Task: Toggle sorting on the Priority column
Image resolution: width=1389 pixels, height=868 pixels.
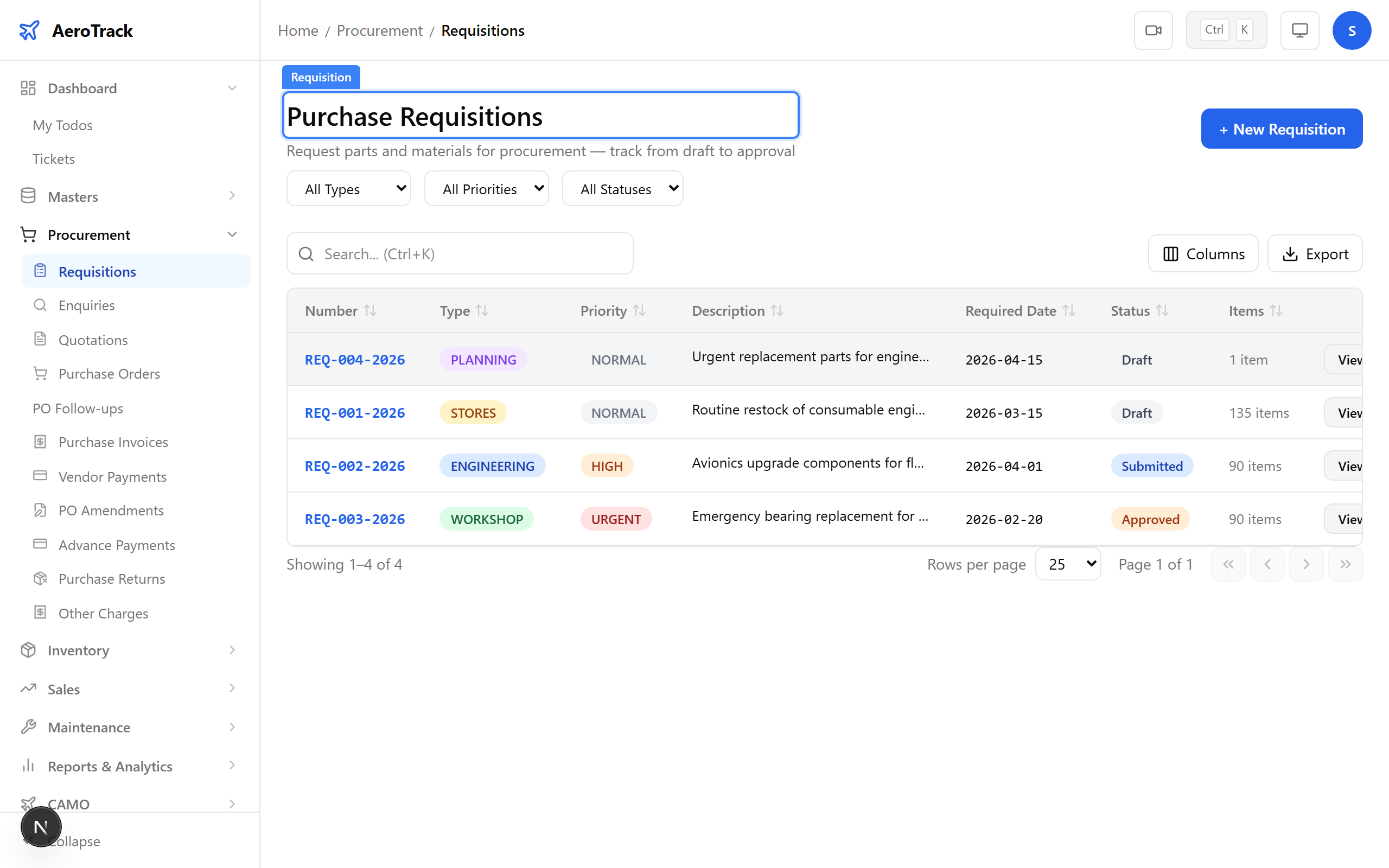Action: (639, 310)
